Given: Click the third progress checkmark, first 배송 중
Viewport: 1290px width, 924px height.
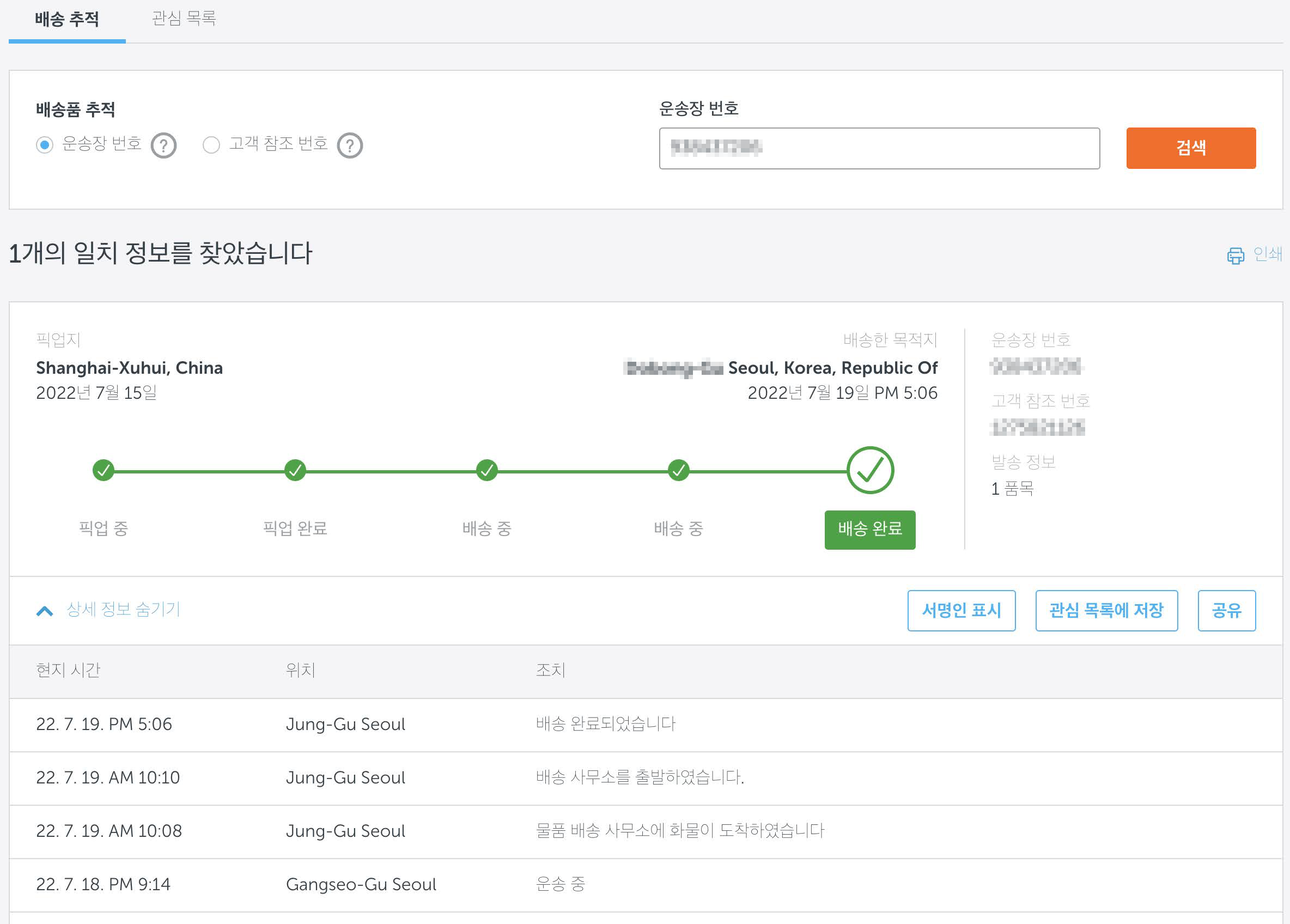Looking at the screenshot, I should tap(487, 471).
